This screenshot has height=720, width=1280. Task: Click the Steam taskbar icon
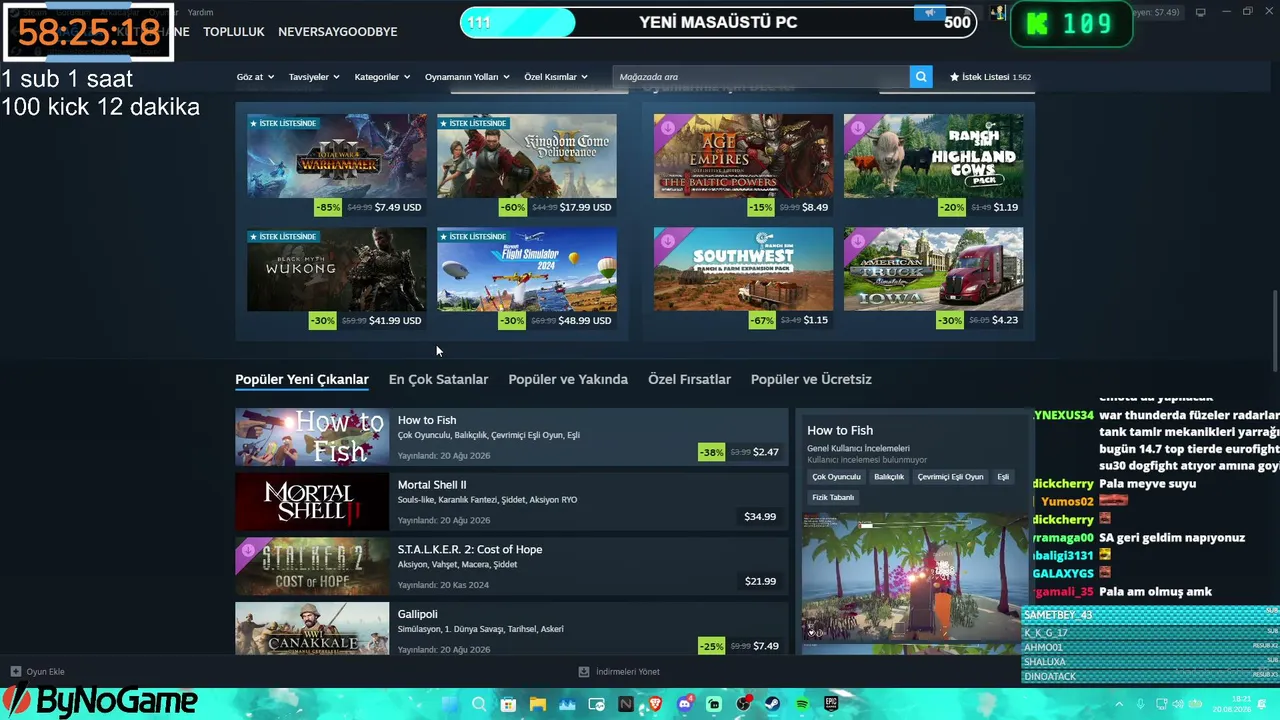click(773, 704)
